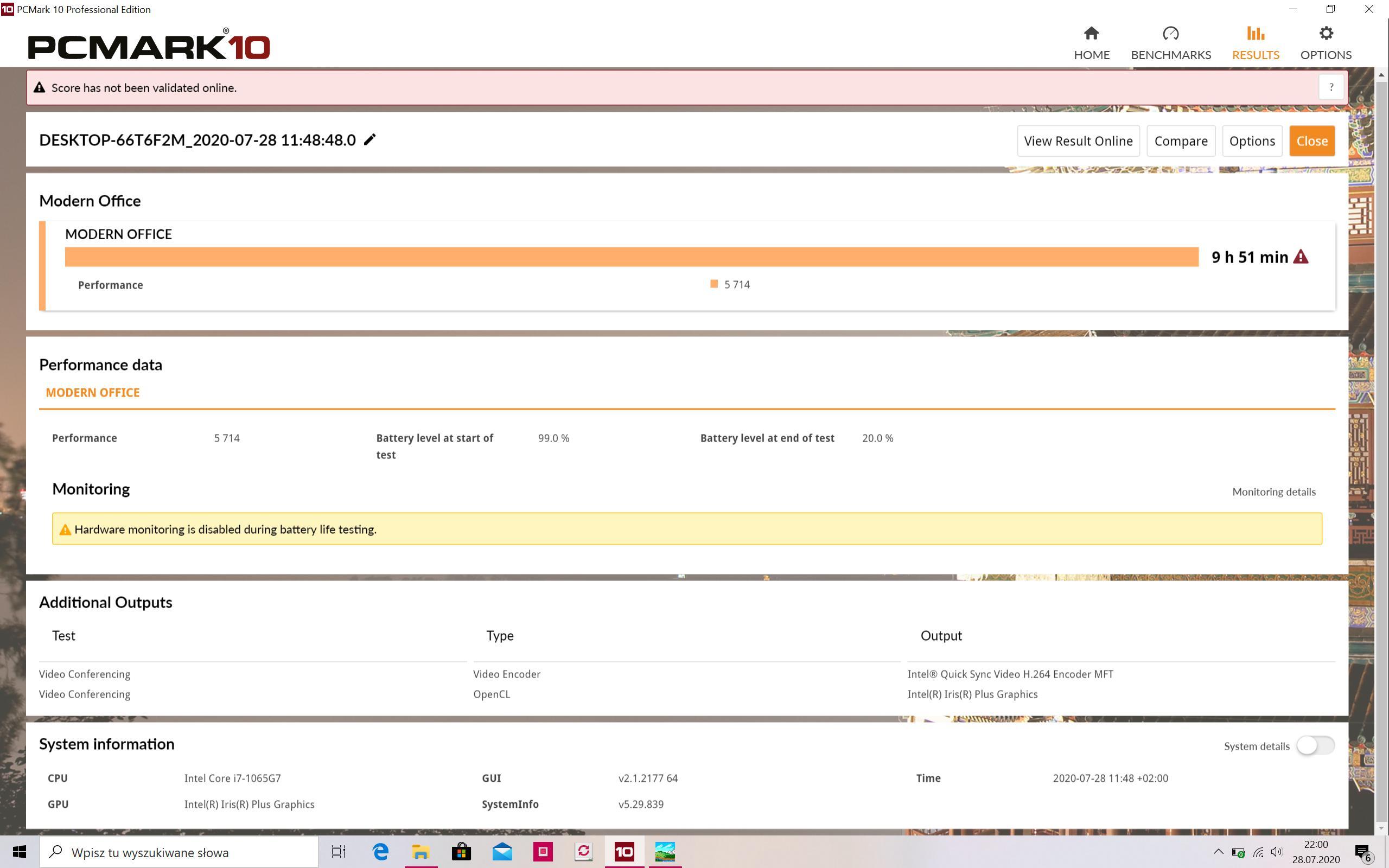Viewport: 1389px width, 868px height.
Task: Click the PCMark 10 logo
Action: pos(149,45)
